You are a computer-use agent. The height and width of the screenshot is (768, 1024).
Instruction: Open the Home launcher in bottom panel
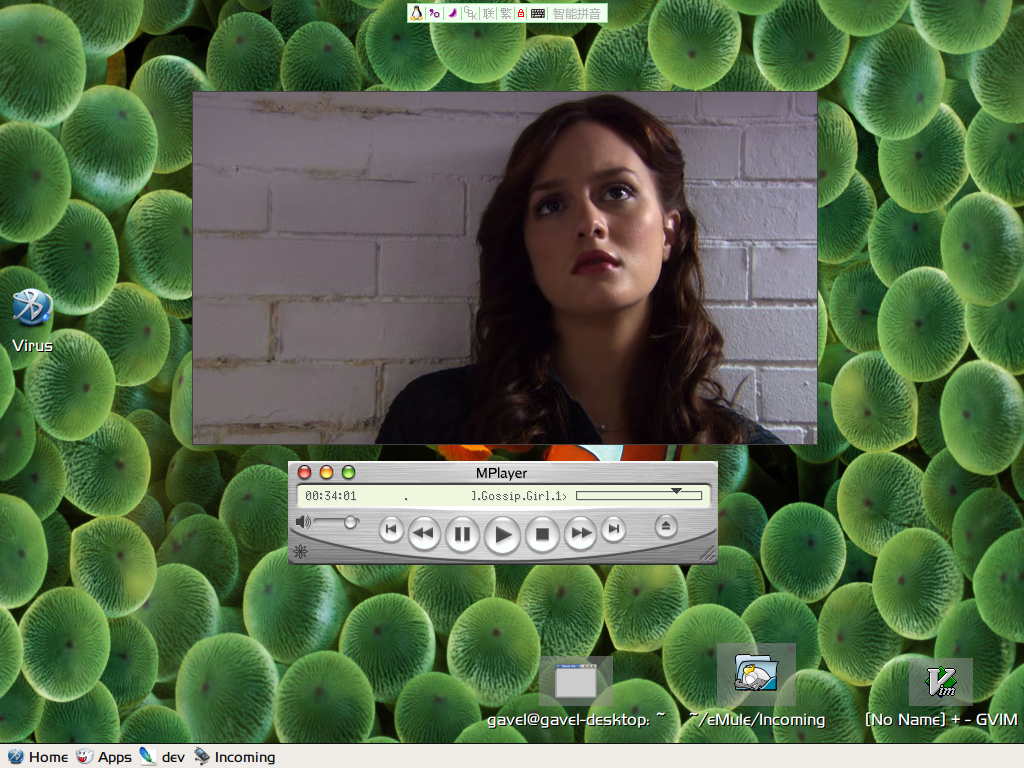pos(38,757)
